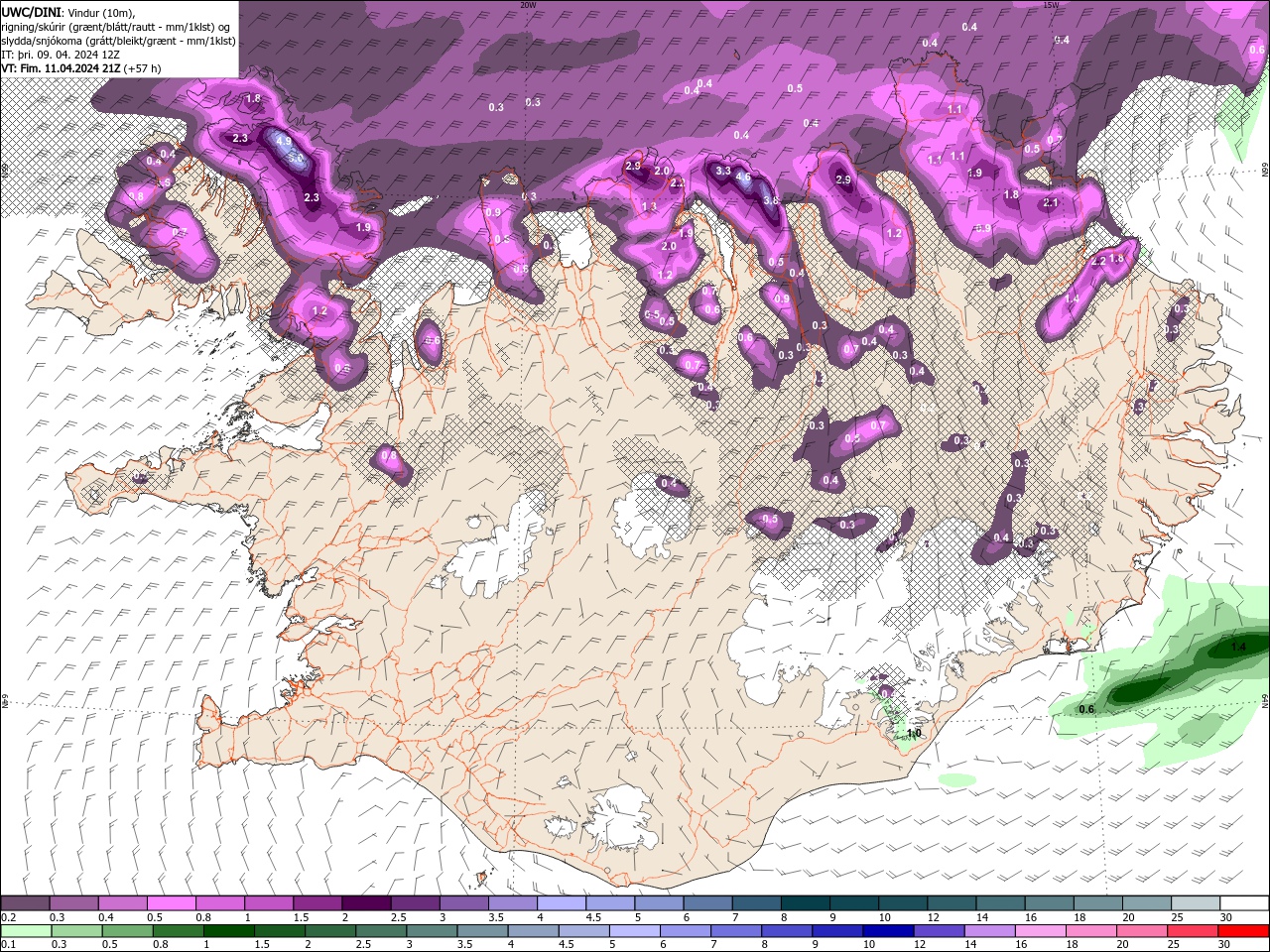Pick the upper legend swatch starting at 0.8

point(219,903)
